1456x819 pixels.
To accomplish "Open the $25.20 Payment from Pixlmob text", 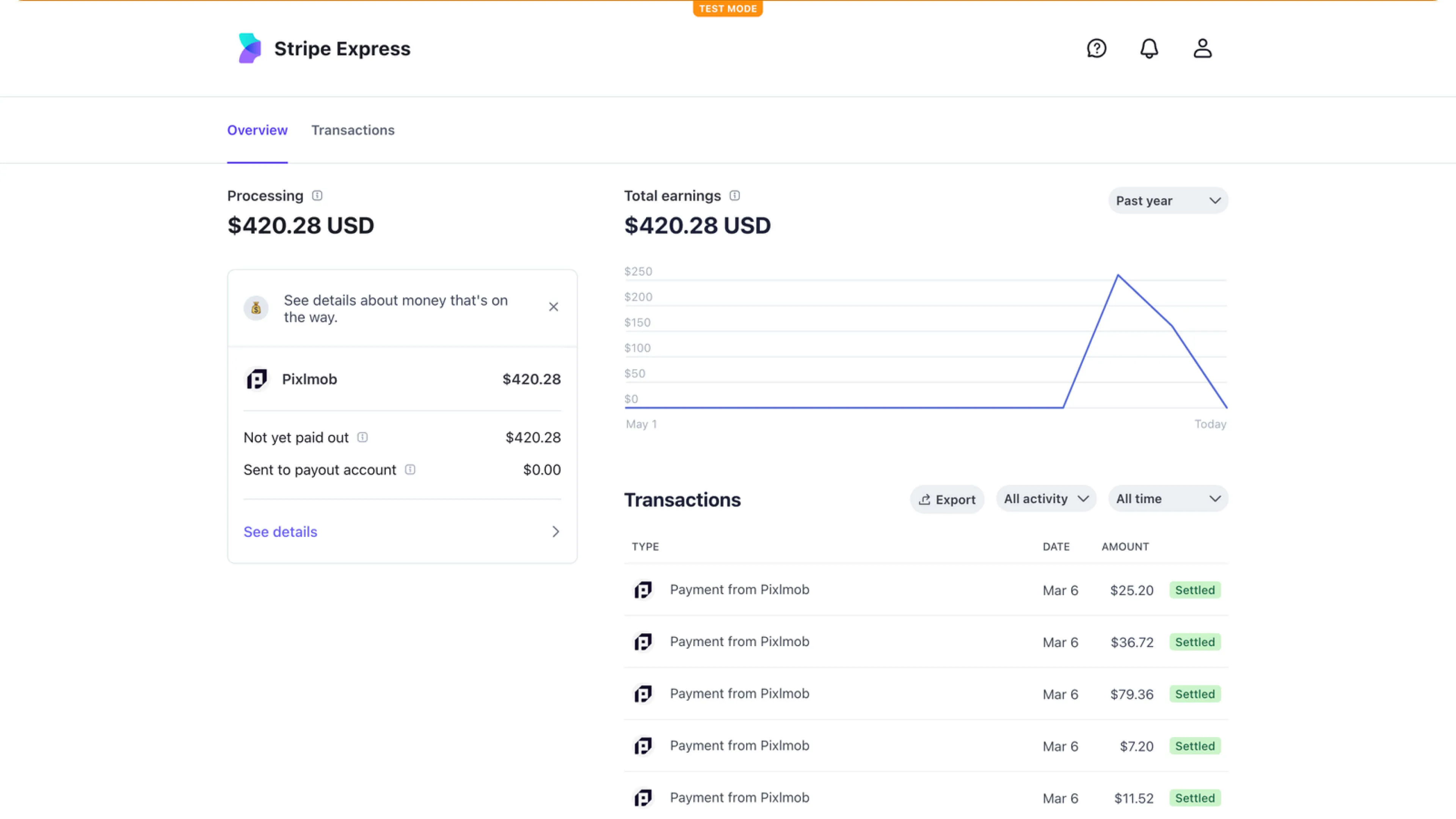I will 739,590.
